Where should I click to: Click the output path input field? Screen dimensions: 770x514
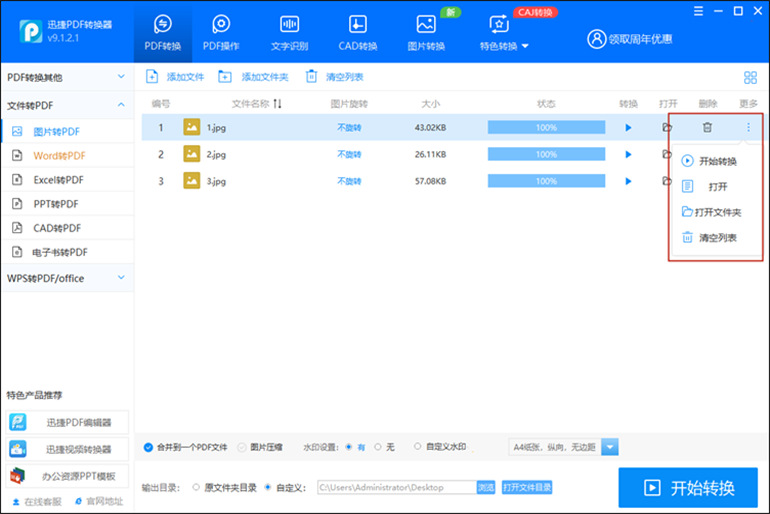click(397, 487)
